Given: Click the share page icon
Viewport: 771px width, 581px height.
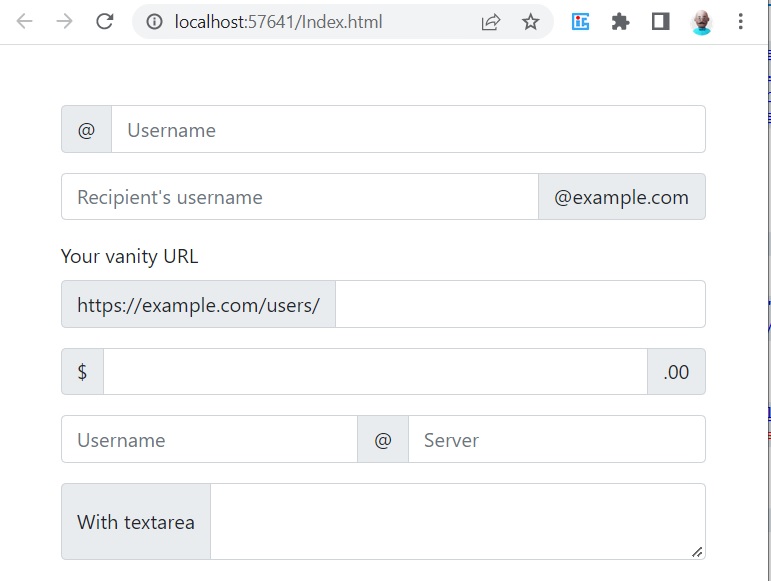Looking at the screenshot, I should [490, 22].
